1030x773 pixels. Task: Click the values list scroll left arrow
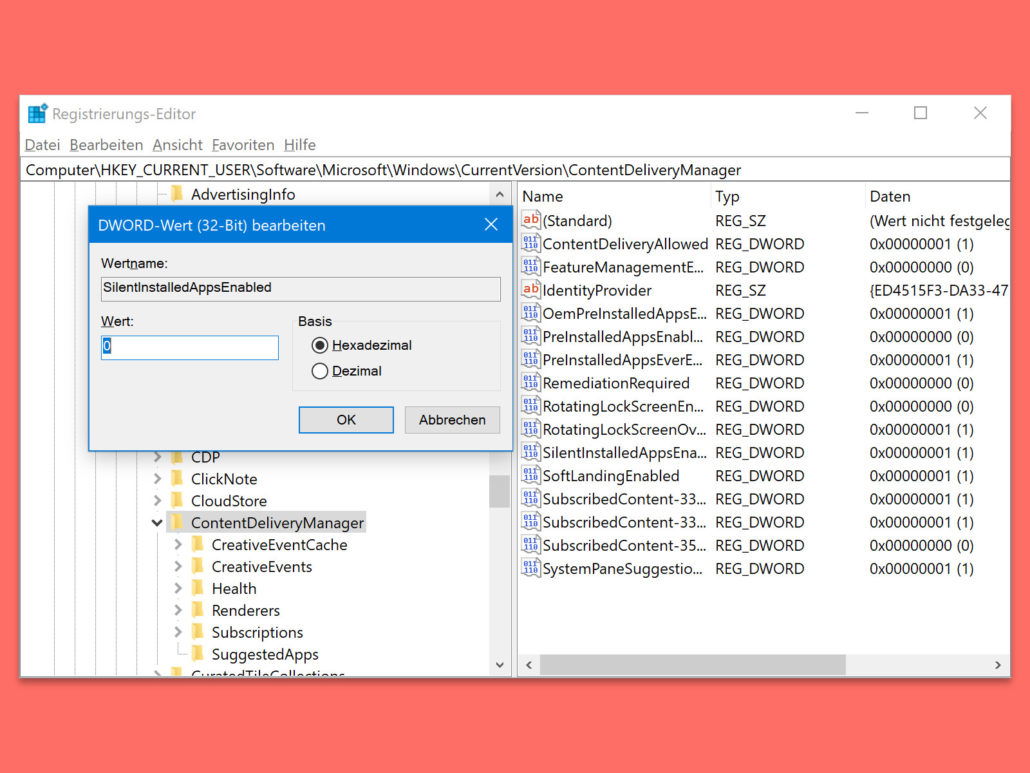pos(529,665)
